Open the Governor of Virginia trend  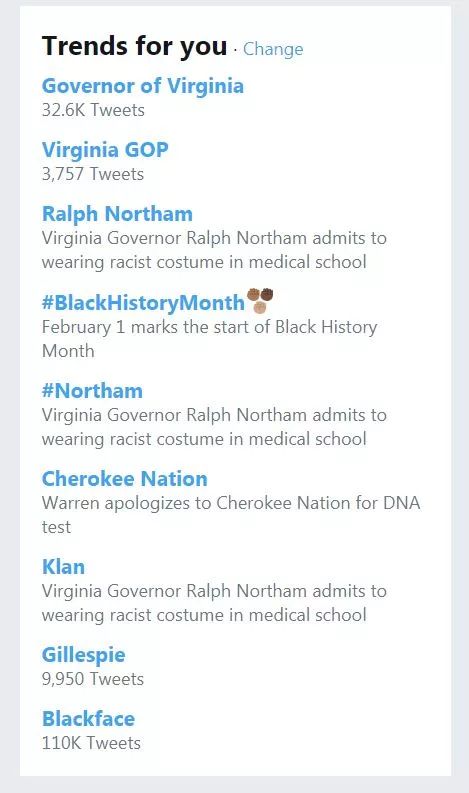(143, 86)
